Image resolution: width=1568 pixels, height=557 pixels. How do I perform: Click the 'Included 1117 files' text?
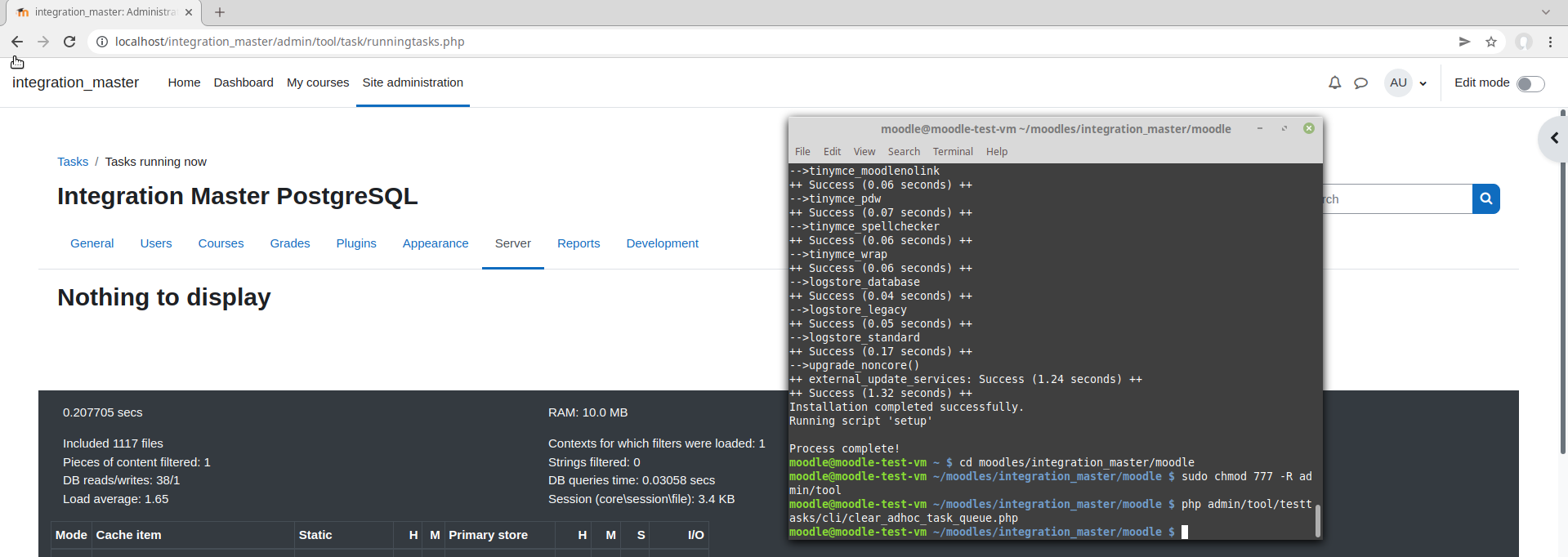(113, 443)
